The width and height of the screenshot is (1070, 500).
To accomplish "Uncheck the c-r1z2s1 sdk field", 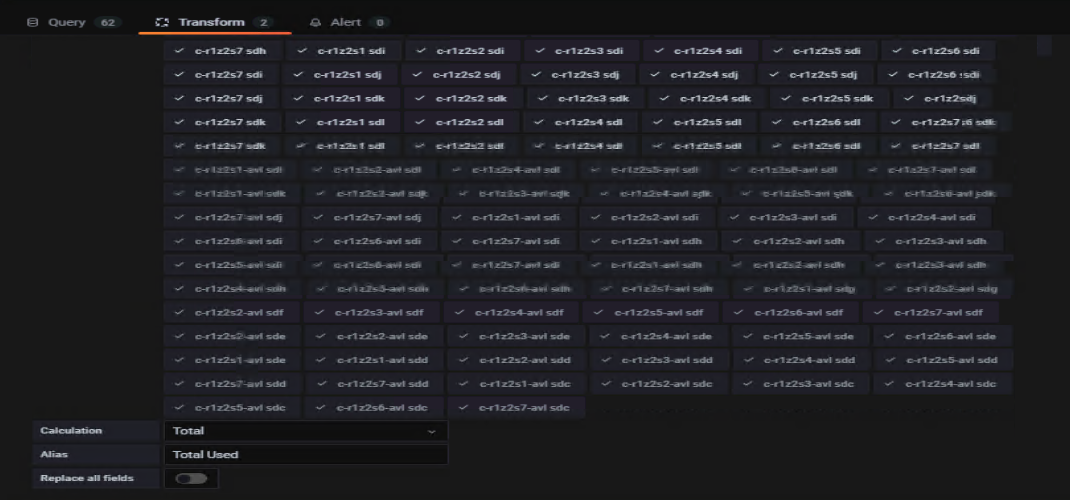I will [341, 98].
